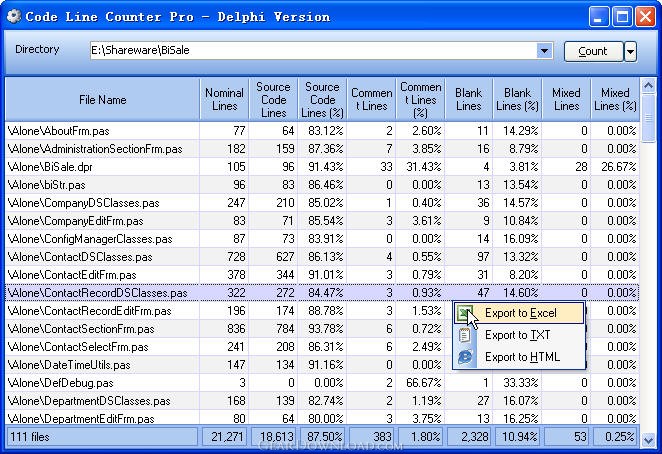The image size is (662, 454).
Task: Click into the Directory path field
Action: point(313,51)
